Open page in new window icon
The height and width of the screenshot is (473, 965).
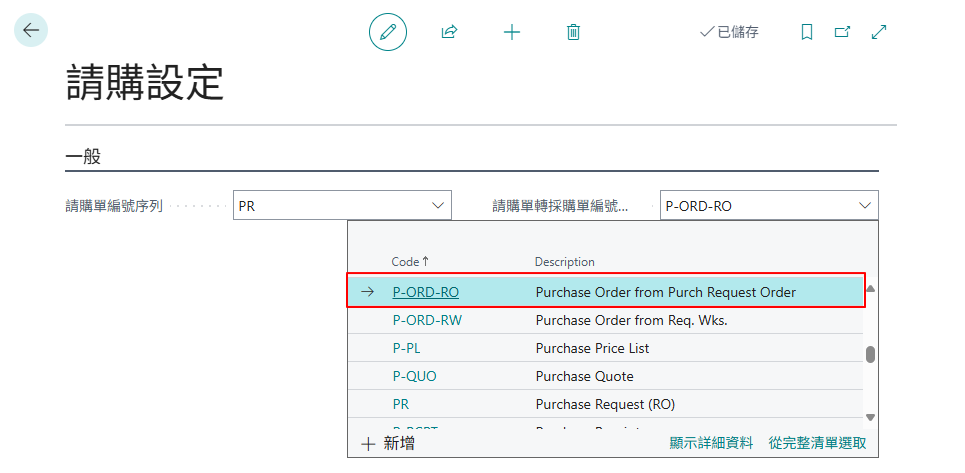click(x=842, y=32)
